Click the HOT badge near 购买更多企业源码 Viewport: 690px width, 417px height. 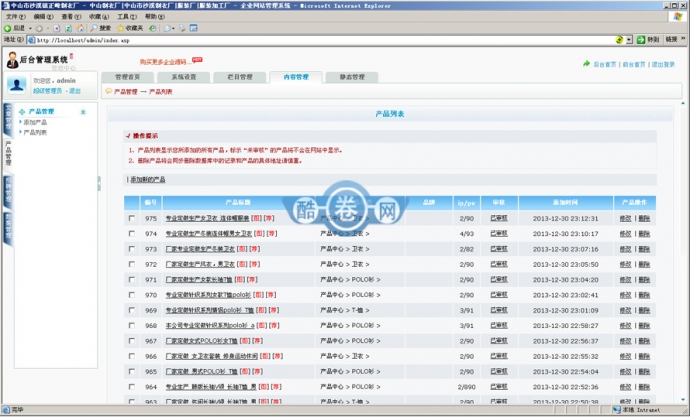click(x=197, y=59)
